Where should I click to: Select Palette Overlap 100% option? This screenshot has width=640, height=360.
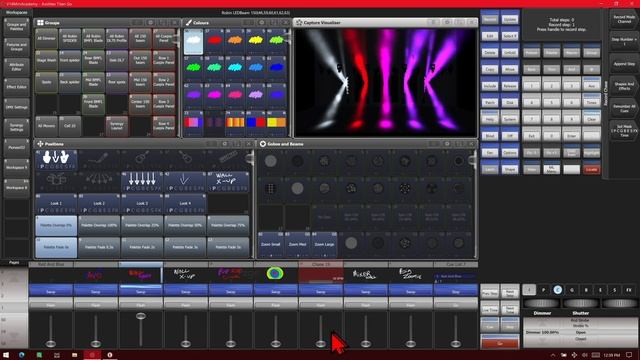point(99,225)
